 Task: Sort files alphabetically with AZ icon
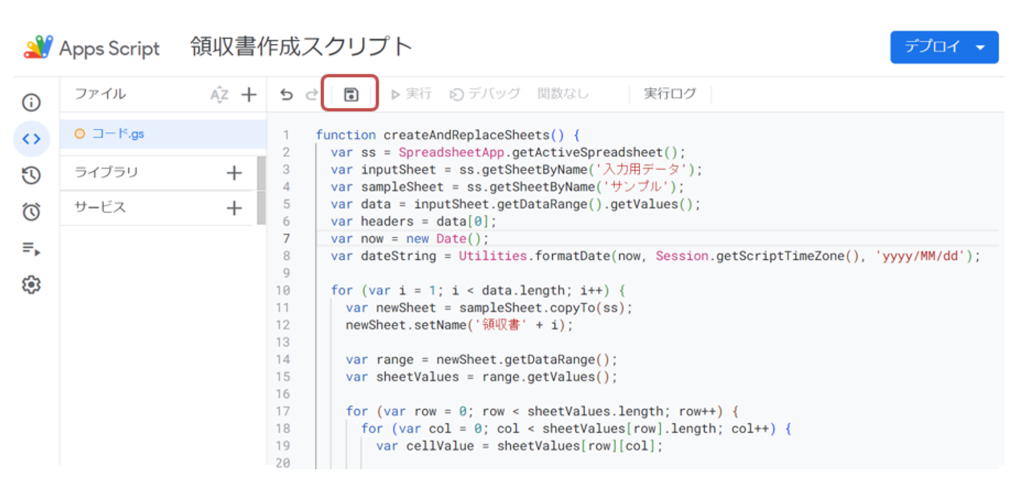pos(219,94)
